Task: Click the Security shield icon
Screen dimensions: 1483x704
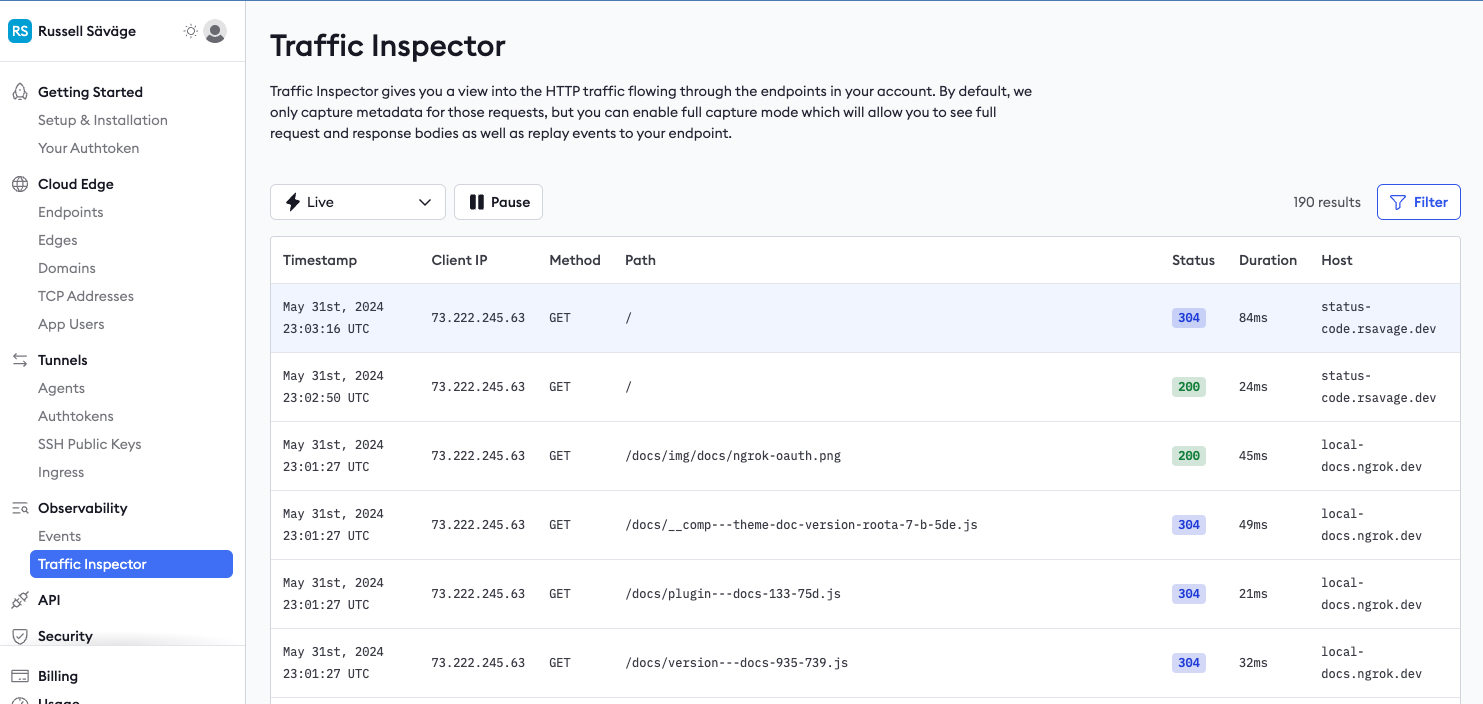Action: [19, 636]
